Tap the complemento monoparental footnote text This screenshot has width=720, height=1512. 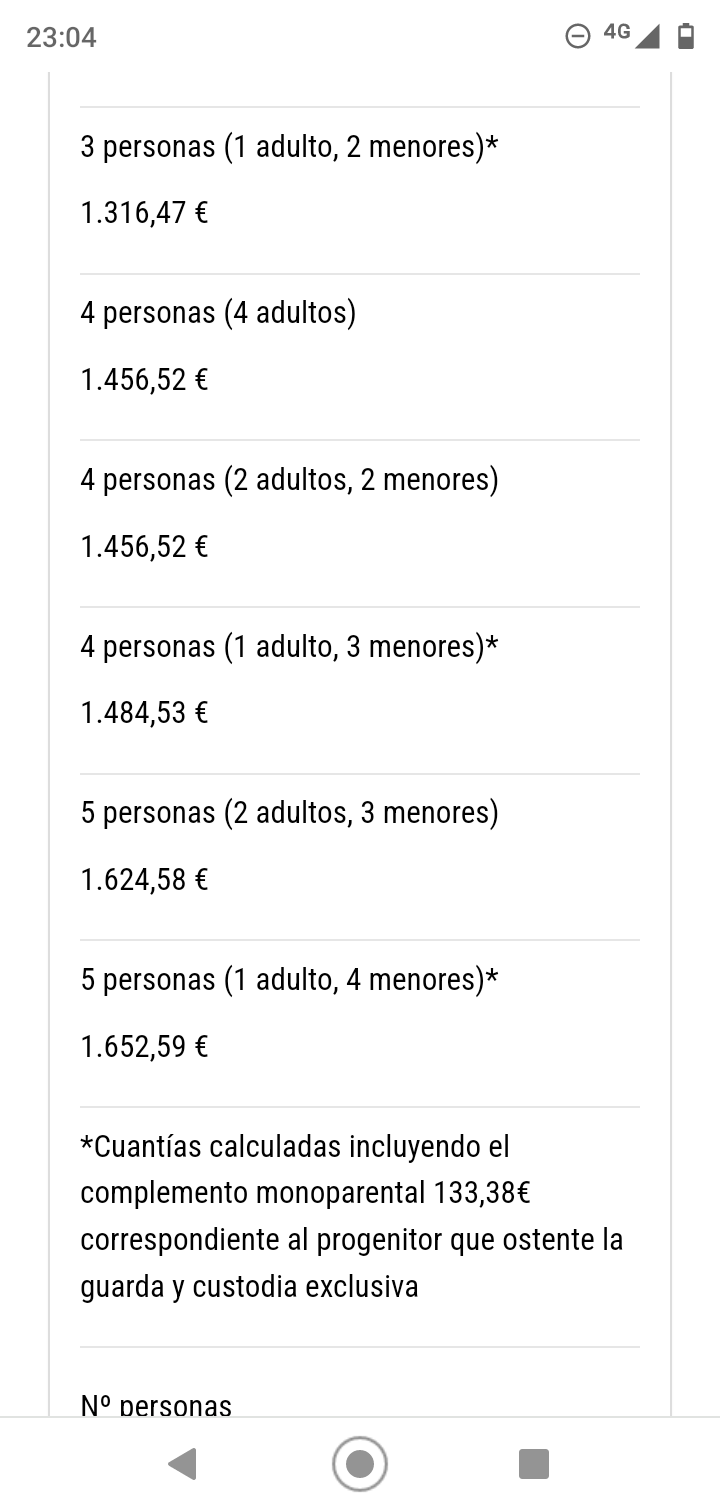(352, 1216)
